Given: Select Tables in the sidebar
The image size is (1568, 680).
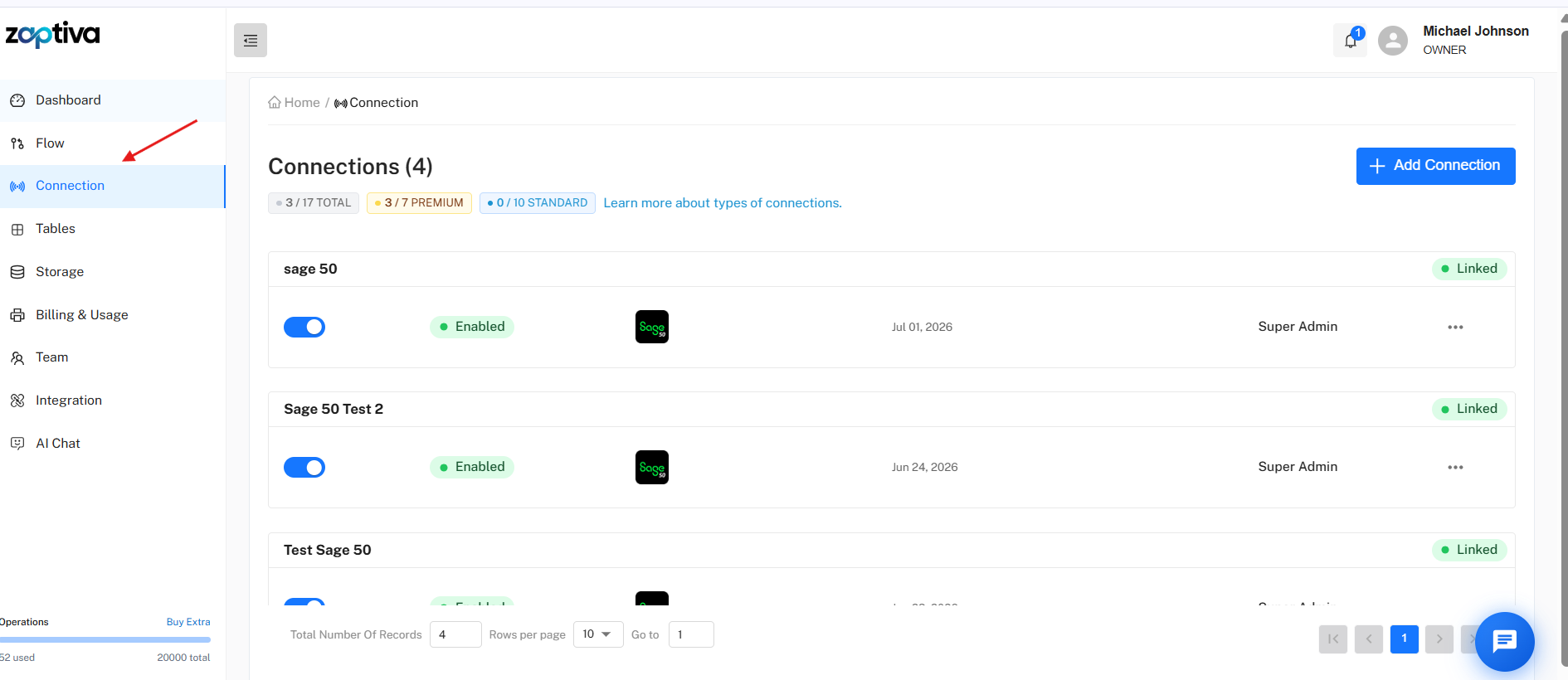Looking at the screenshot, I should point(113,229).
